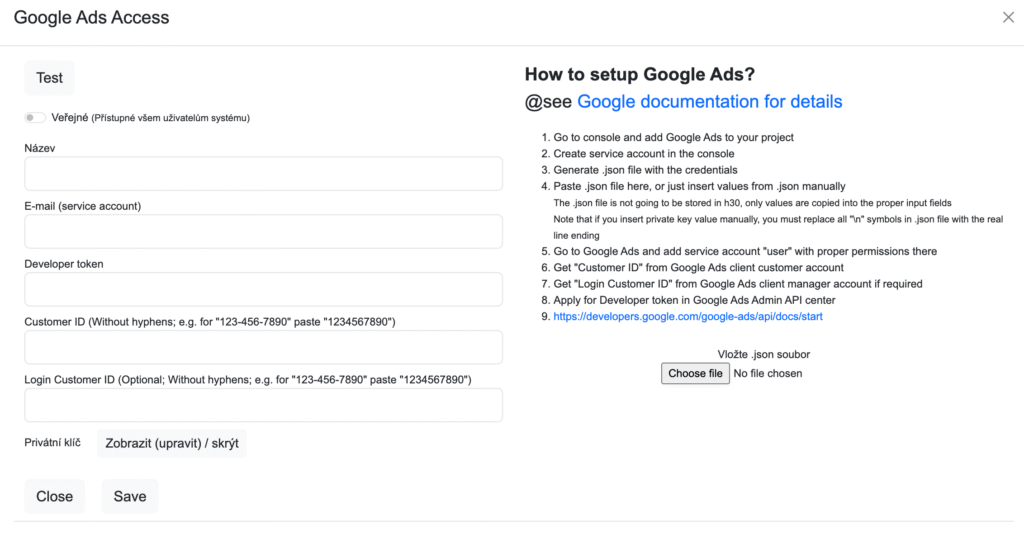Click the Privátní klíč label
This screenshot has height=538, width=1024.
[x=52, y=442]
